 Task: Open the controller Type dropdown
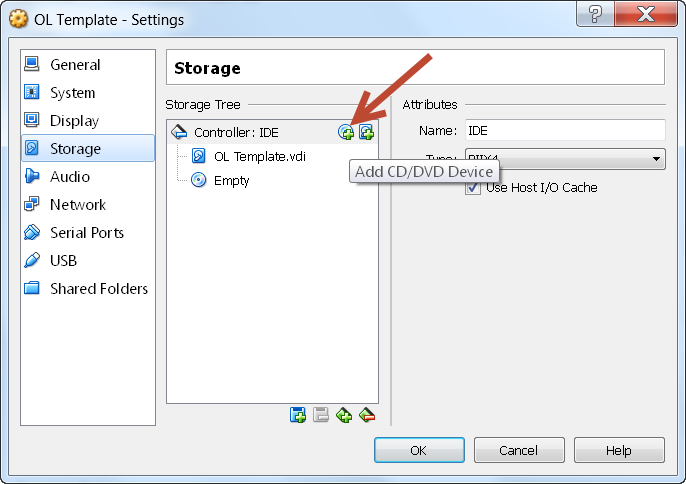pyautogui.click(x=565, y=158)
